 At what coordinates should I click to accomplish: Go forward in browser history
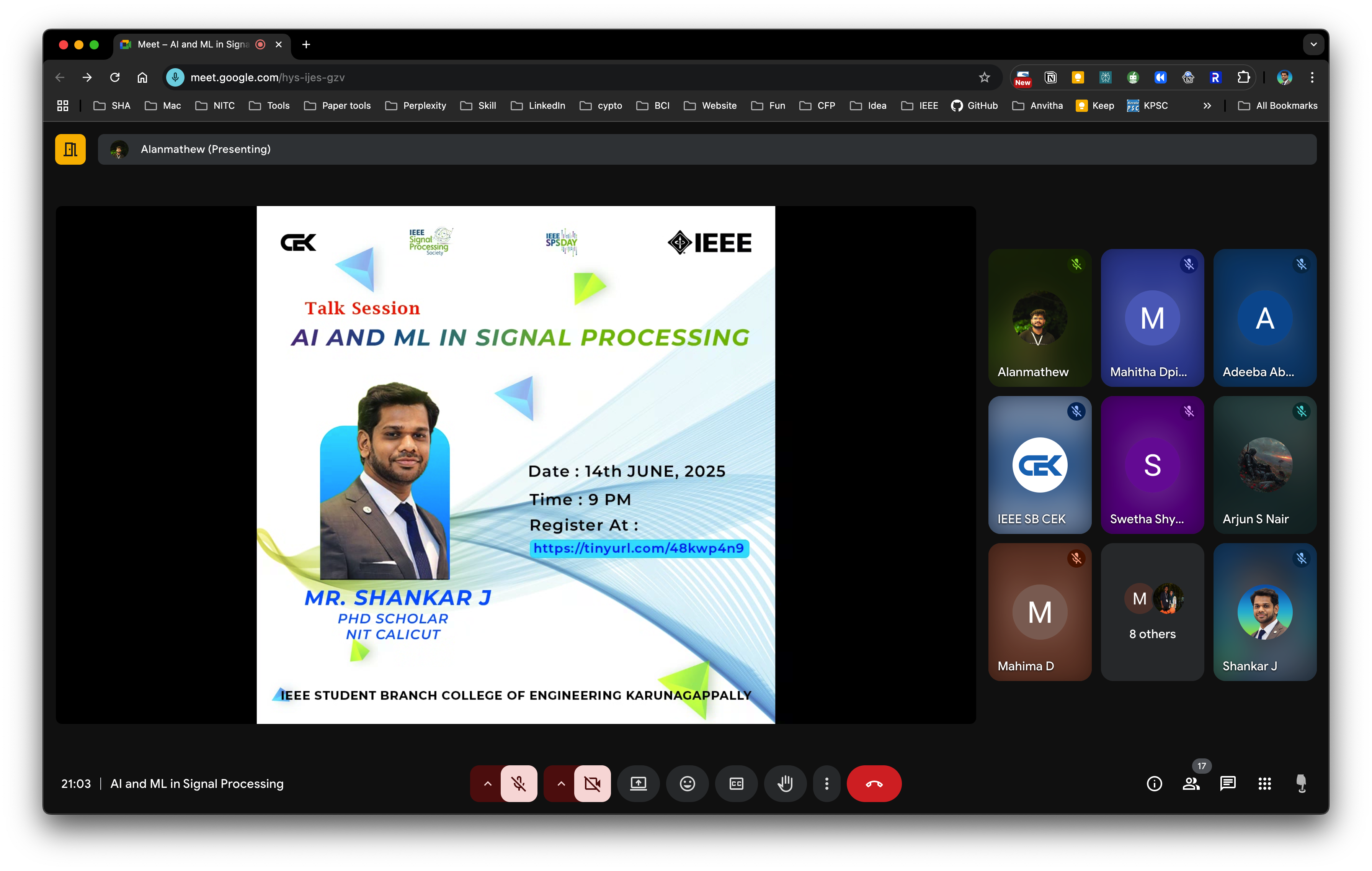point(87,77)
